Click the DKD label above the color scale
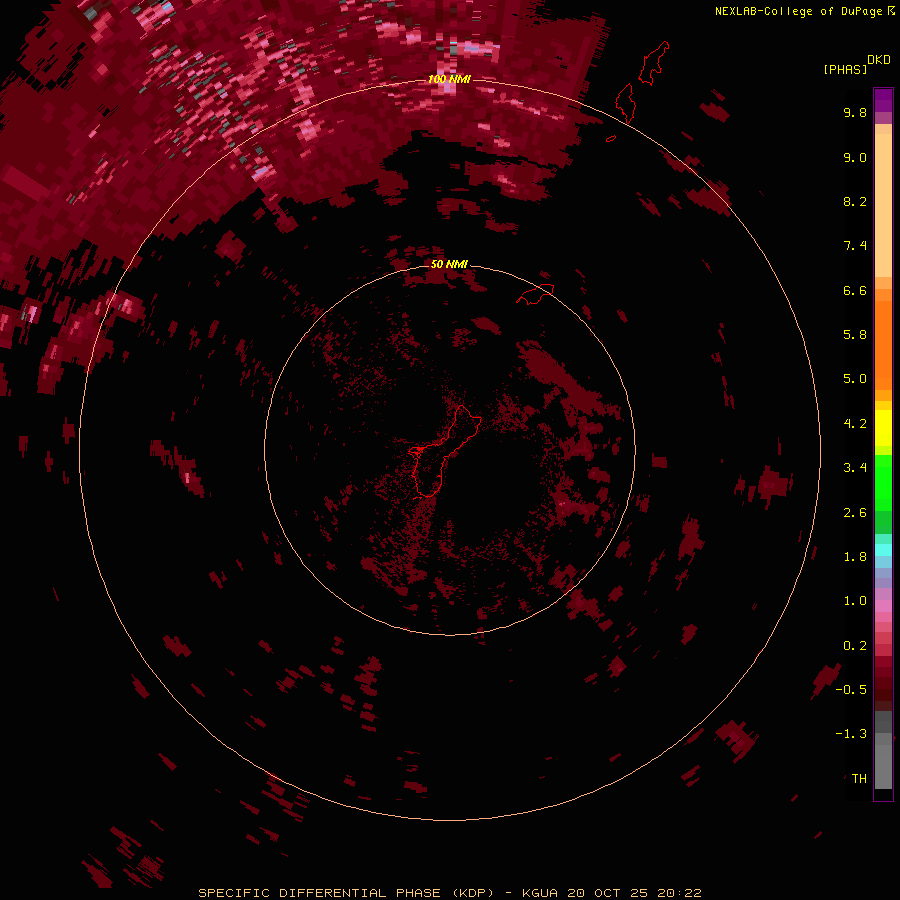This screenshot has width=900, height=900. click(879, 60)
